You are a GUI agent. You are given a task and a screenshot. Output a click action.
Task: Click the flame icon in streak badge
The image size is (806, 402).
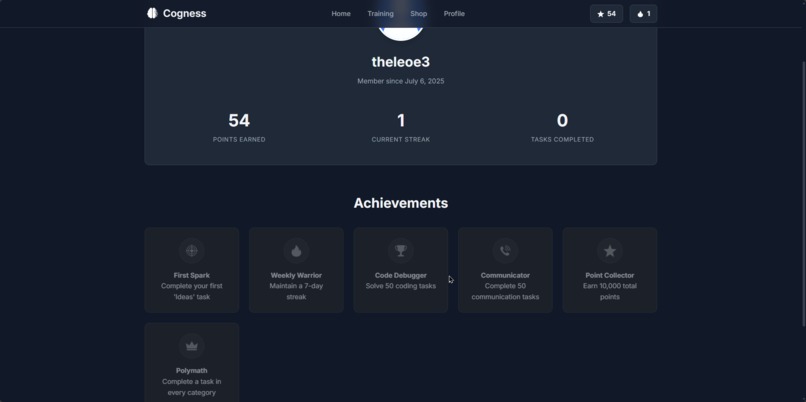[x=640, y=14]
